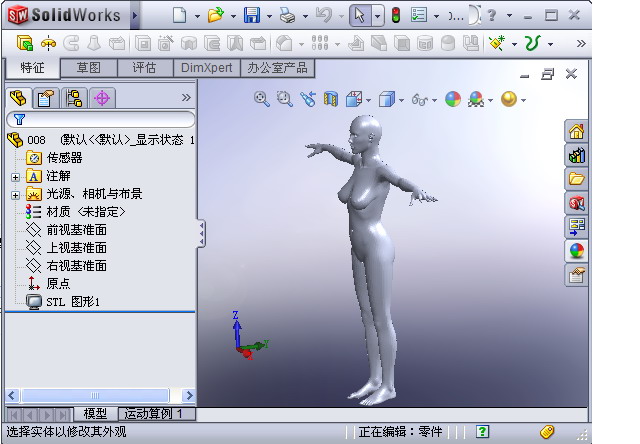The image size is (640, 444).
Task: Expand the Curves dropdown arrow
Action: pos(550,44)
